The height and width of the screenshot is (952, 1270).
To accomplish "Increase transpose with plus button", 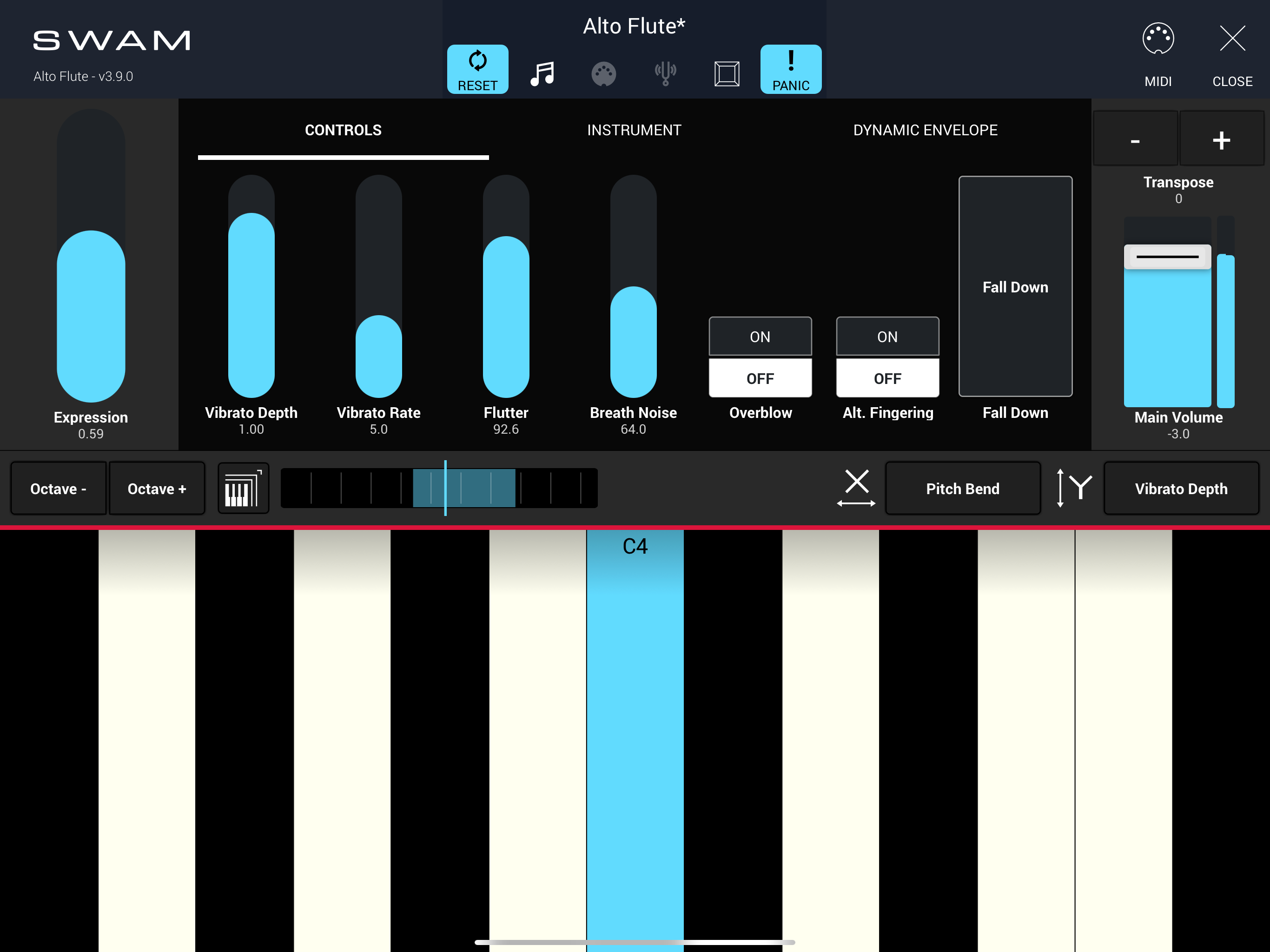I will click(1221, 139).
